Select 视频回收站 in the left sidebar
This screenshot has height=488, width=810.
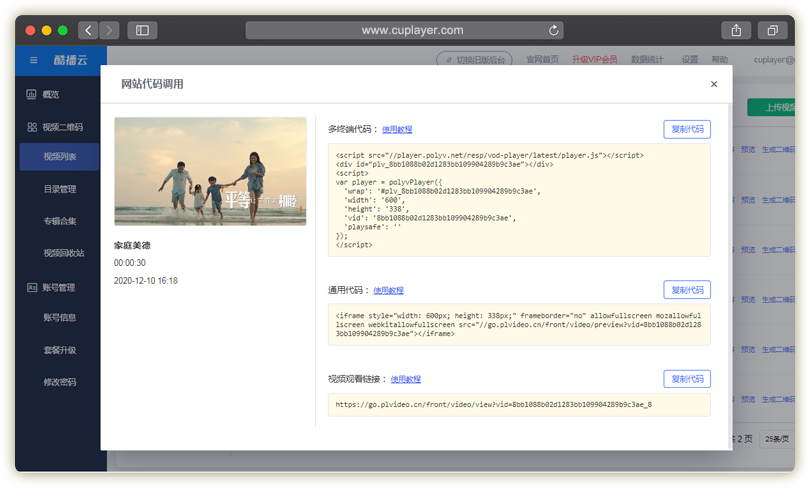click(64, 253)
